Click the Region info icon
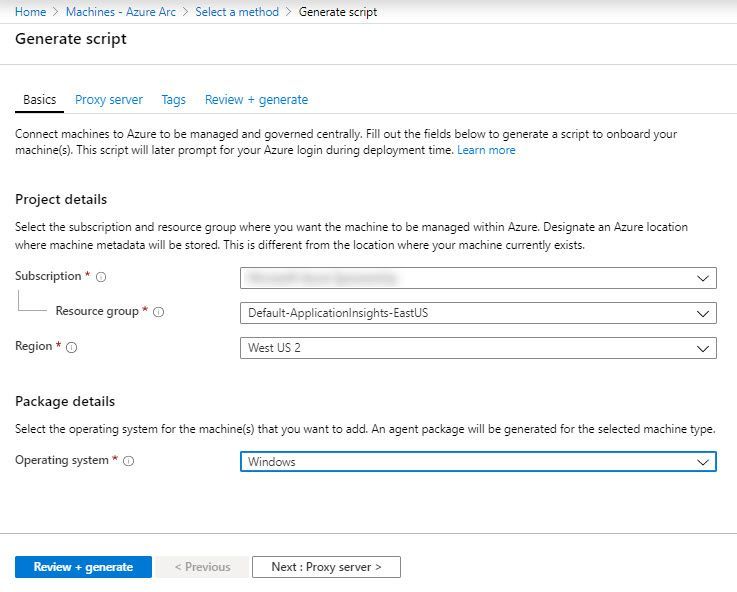Image resolution: width=737 pixels, height=592 pixels. [71, 347]
